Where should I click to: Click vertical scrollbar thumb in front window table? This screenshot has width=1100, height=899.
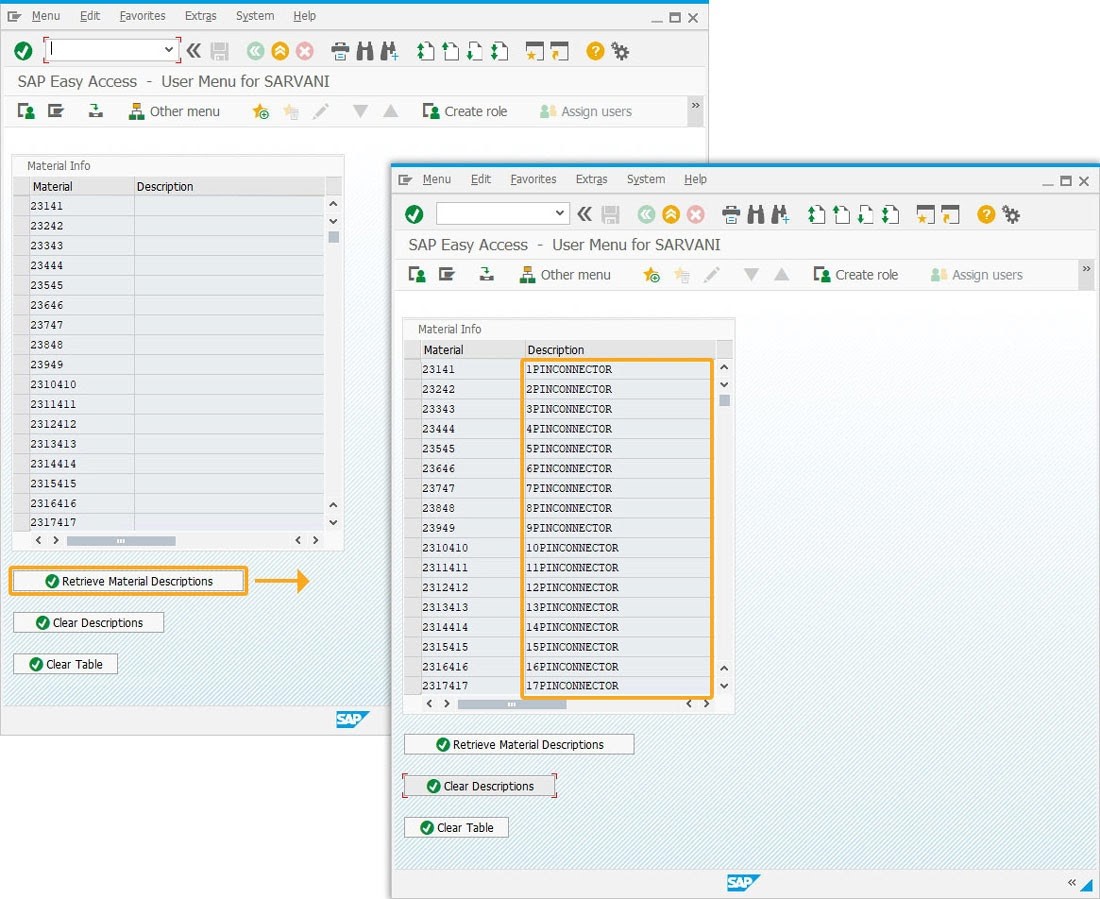point(724,401)
